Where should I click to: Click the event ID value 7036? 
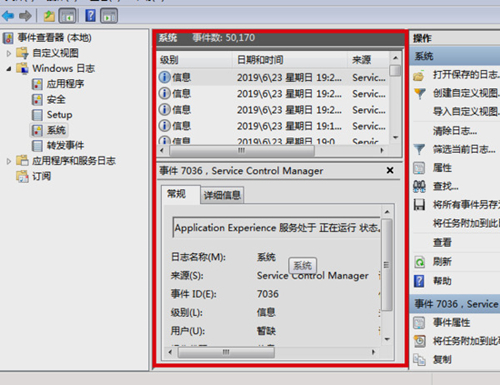tap(268, 294)
